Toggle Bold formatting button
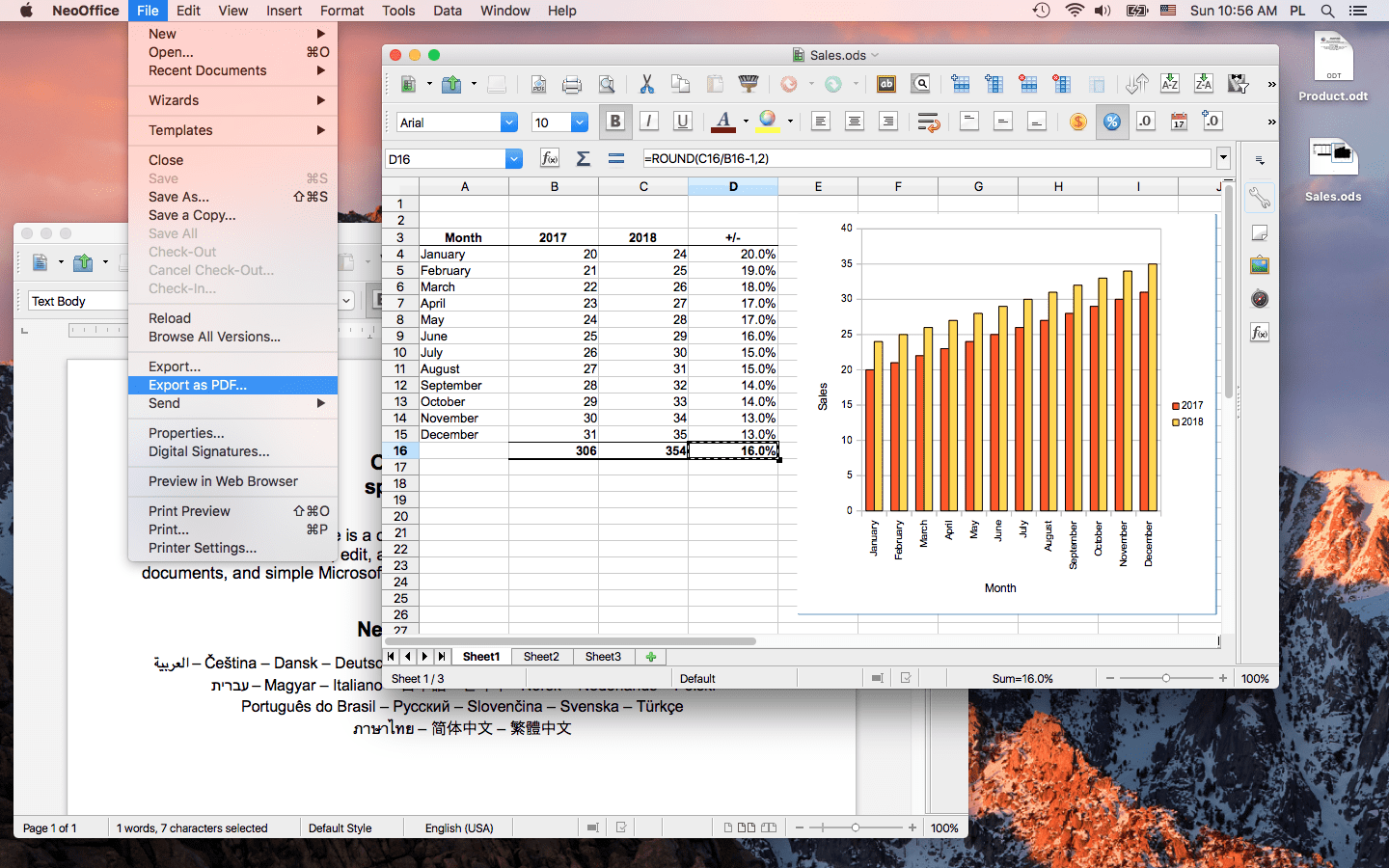The width and height of the screenshot is (1389, 868). pyautogui.click(x=614, y=122)
